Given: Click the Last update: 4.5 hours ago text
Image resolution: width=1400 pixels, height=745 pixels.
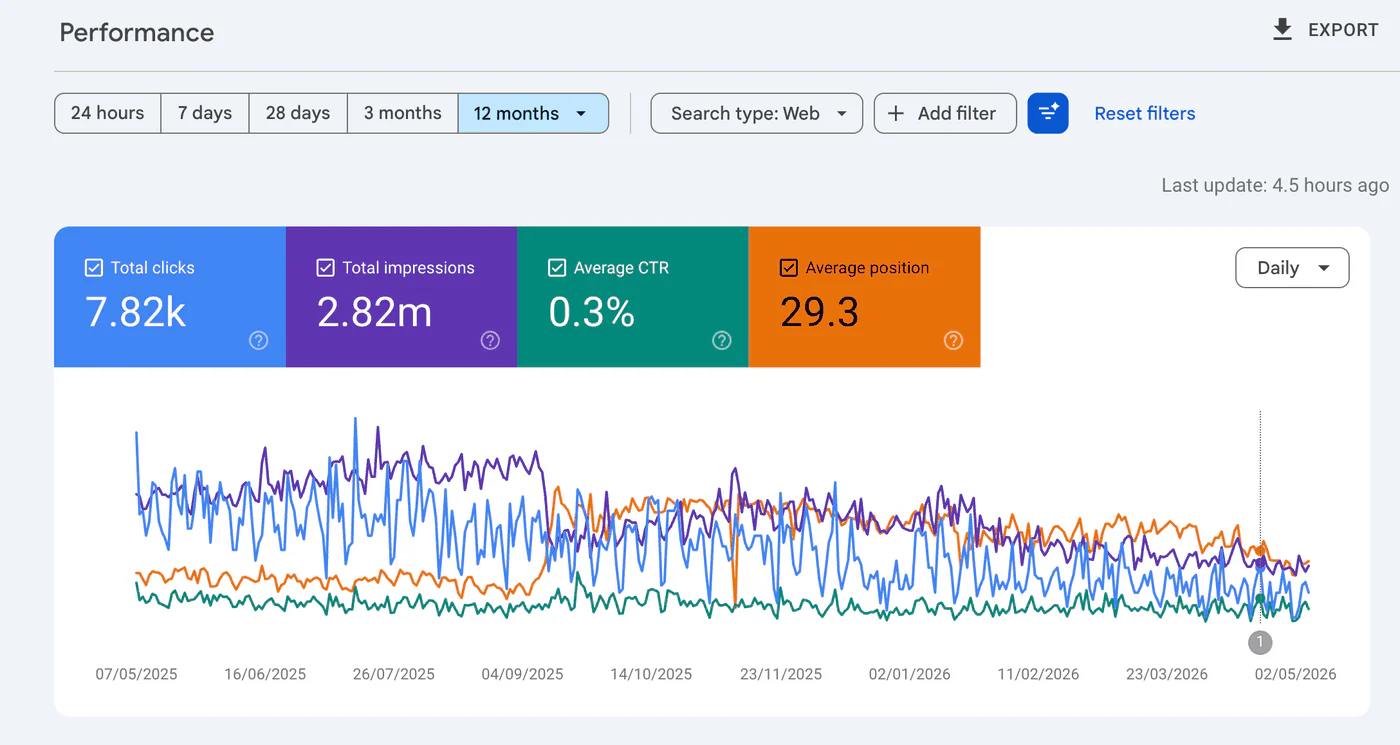Looking at the screenshot, I should coord(1275,185).
